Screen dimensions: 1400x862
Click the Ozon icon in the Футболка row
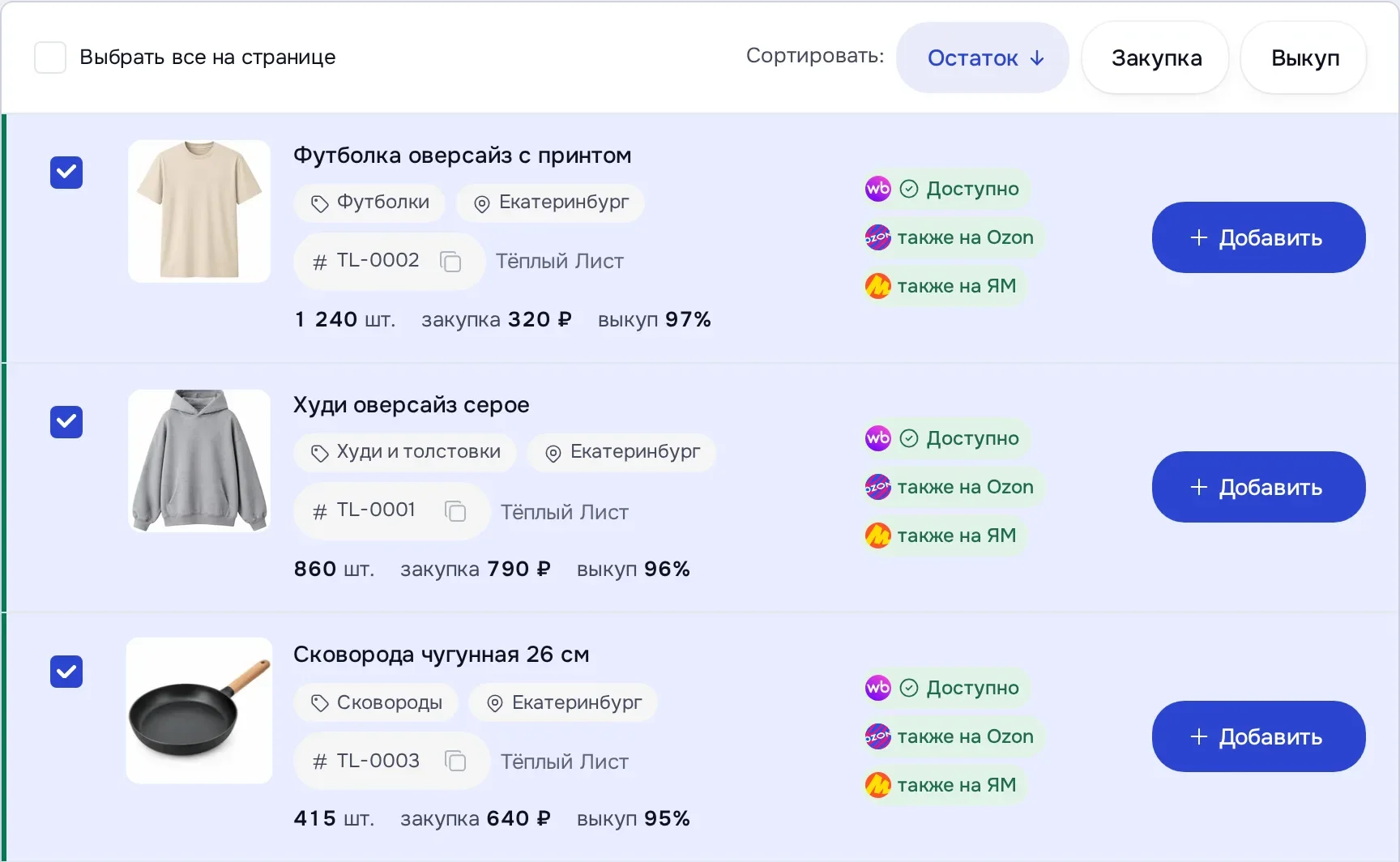(x=877, y=237)
